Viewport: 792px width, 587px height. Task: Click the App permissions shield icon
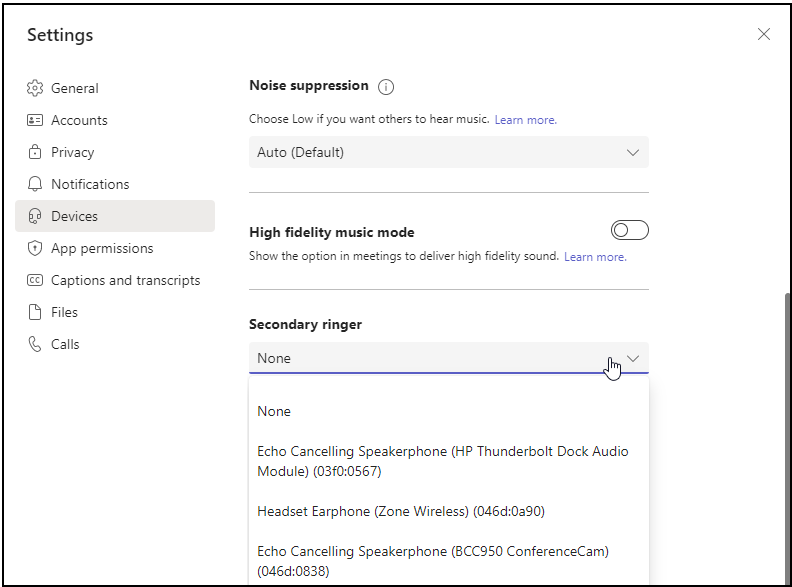pos(35,248)
